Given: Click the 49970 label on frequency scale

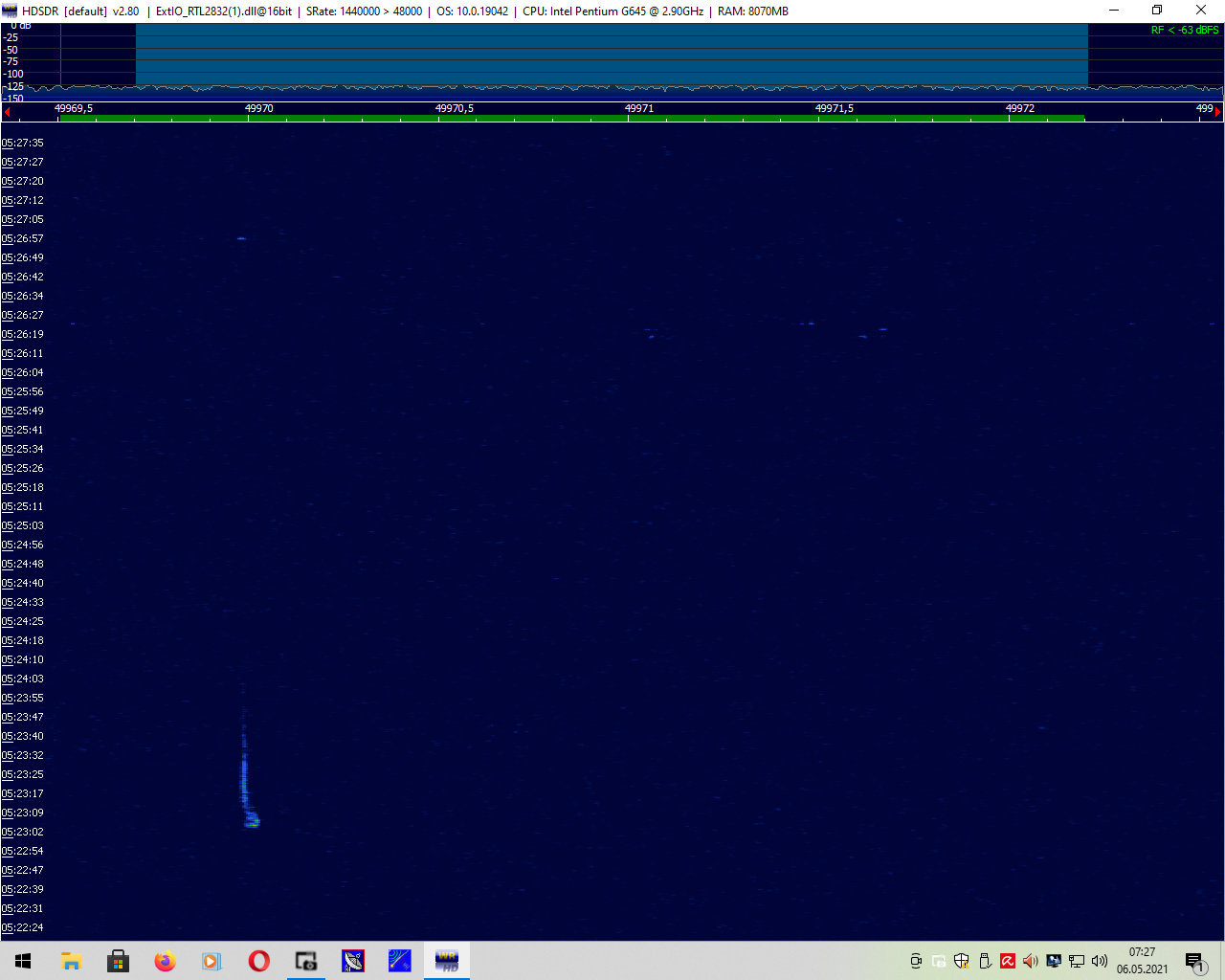Looking at the screenshot, I should click(258, 108).
